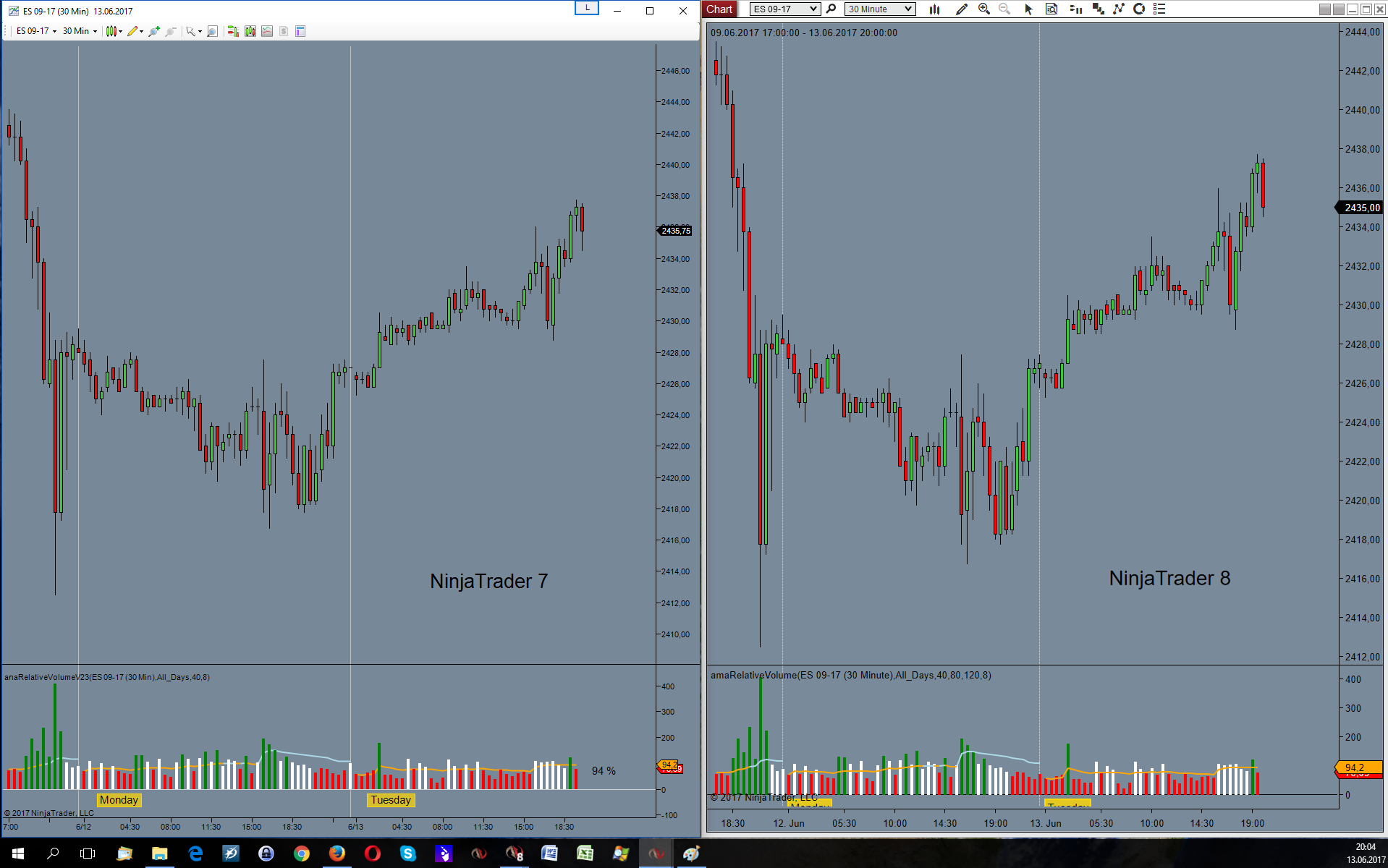Open Microsoft Word from taskbar

point(550,854)
